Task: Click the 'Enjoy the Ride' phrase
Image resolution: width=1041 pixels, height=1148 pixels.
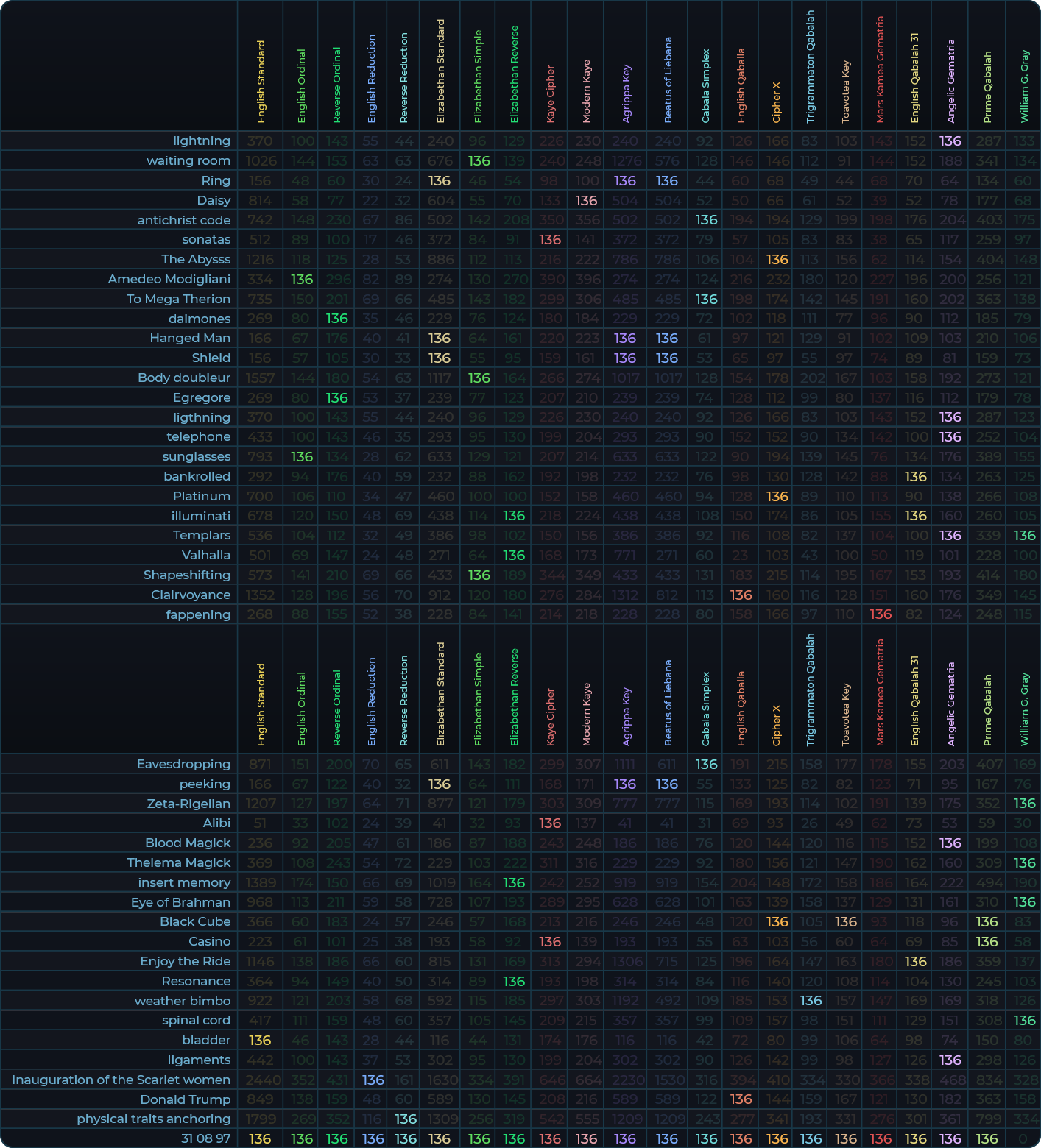Action: pos(186,961)
